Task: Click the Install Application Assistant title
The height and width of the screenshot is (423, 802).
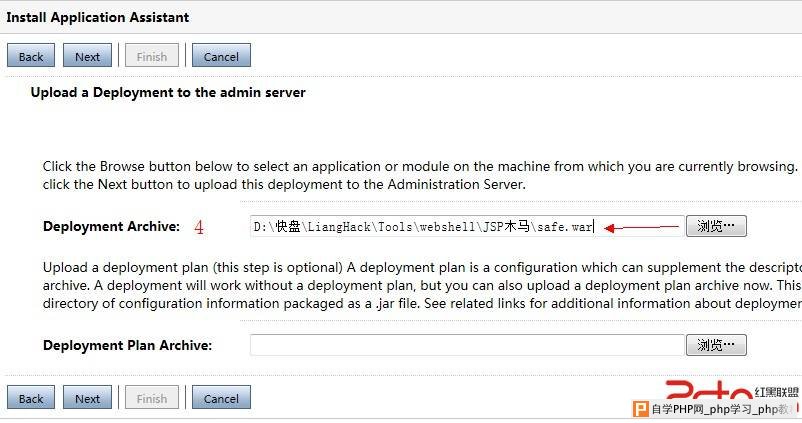Action: [x=98, y=17]
